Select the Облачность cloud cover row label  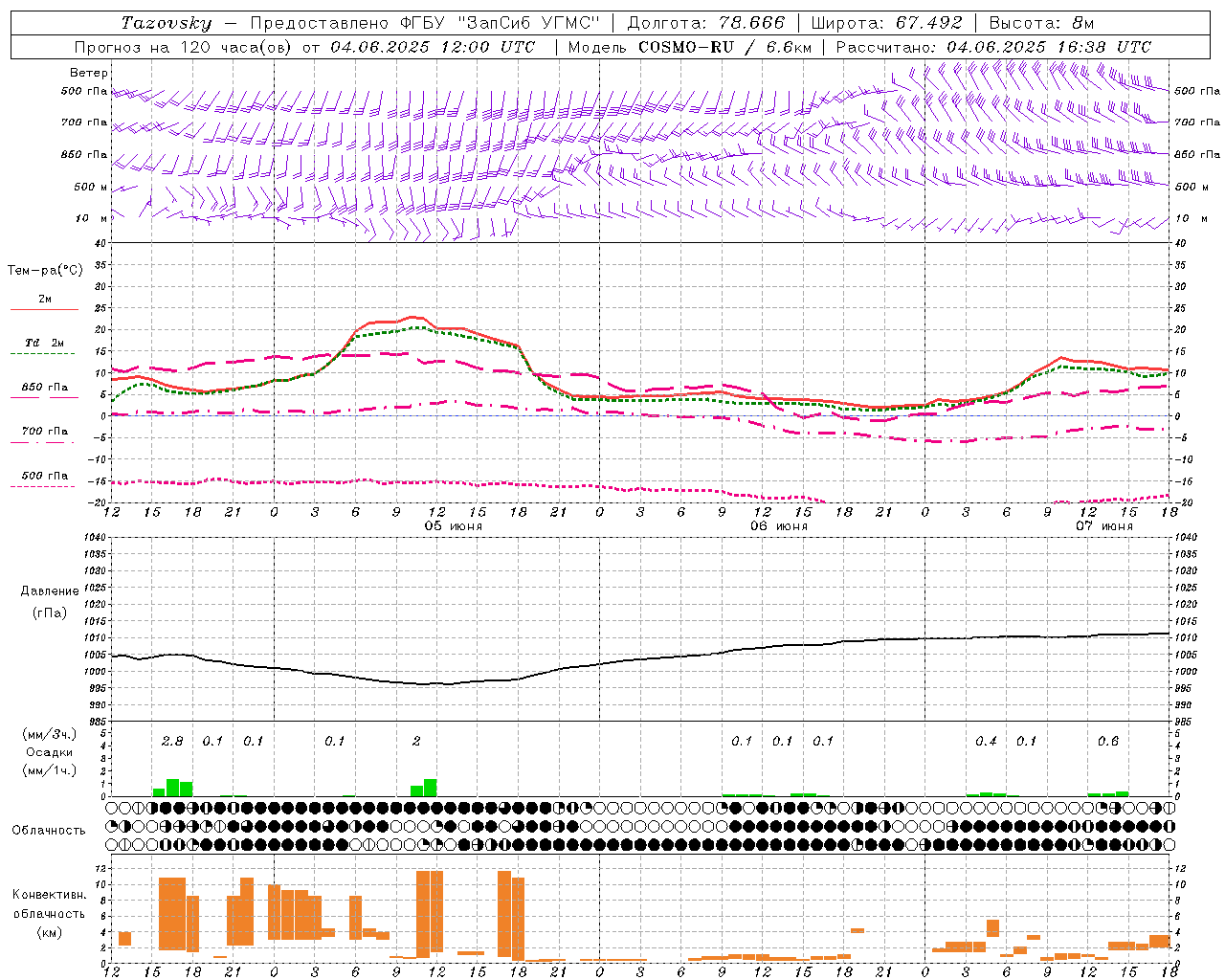coord(49,831)
